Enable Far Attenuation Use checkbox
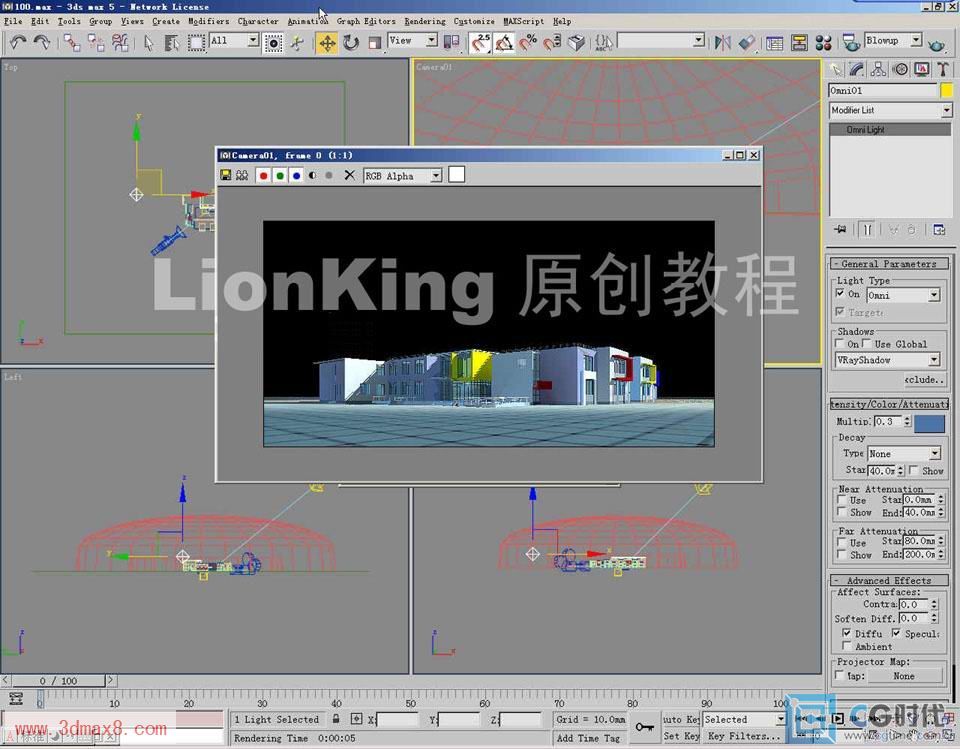 pyautogui.click(x=842, y=543)
